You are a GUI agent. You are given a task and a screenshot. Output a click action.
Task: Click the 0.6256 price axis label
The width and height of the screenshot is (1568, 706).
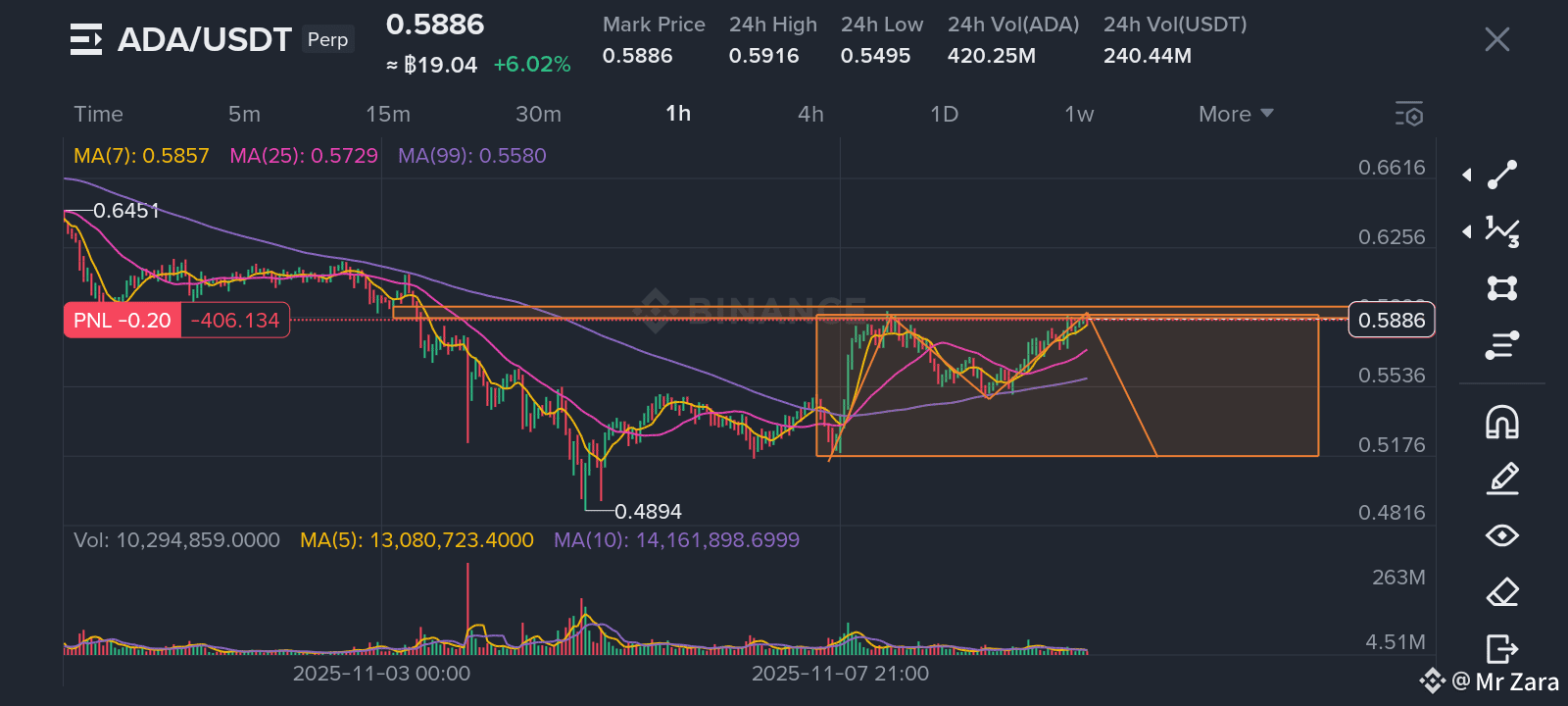1392,237
